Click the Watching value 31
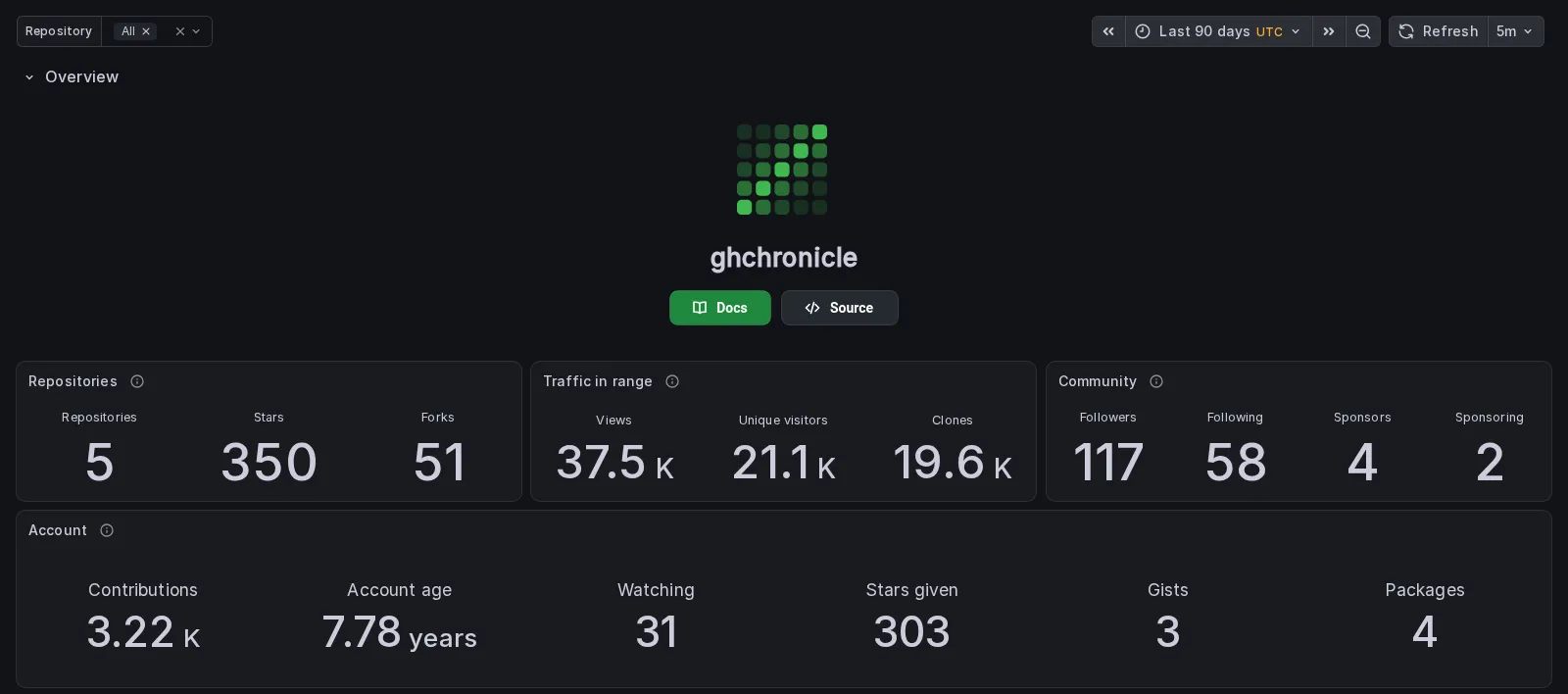Viewport: 1568px width, 694px height. [x=656, y=632]
